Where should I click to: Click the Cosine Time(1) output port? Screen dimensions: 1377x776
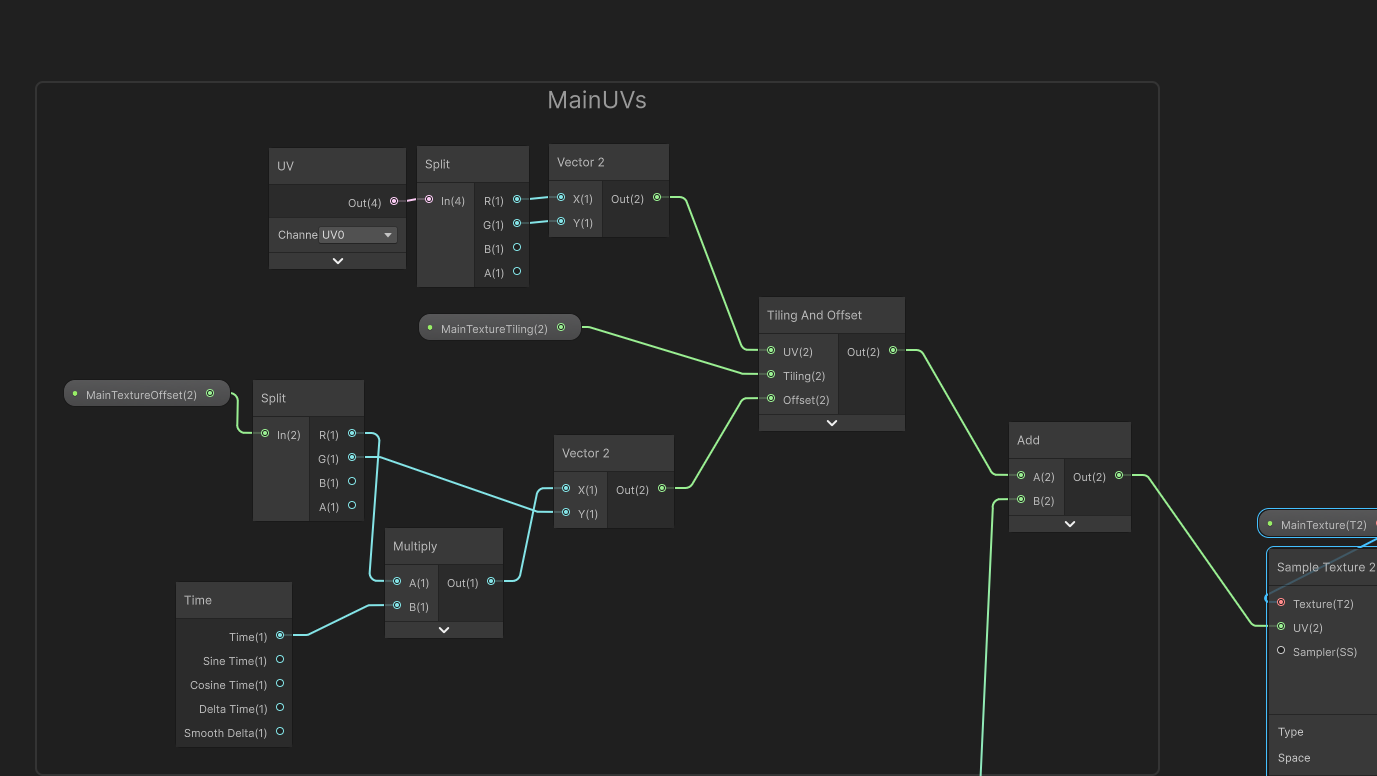click(280, 684)
